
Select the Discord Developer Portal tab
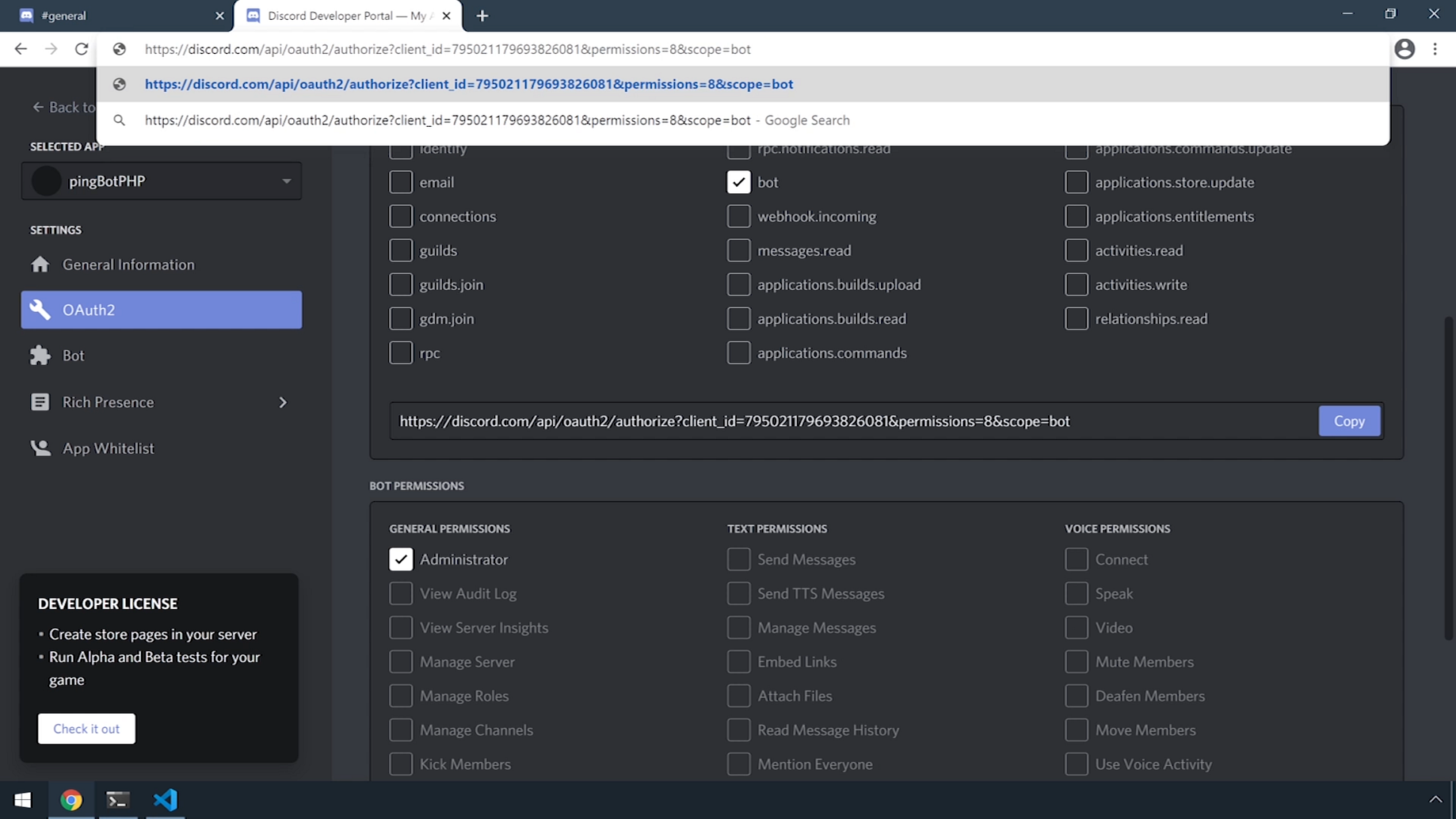[348, 16]
